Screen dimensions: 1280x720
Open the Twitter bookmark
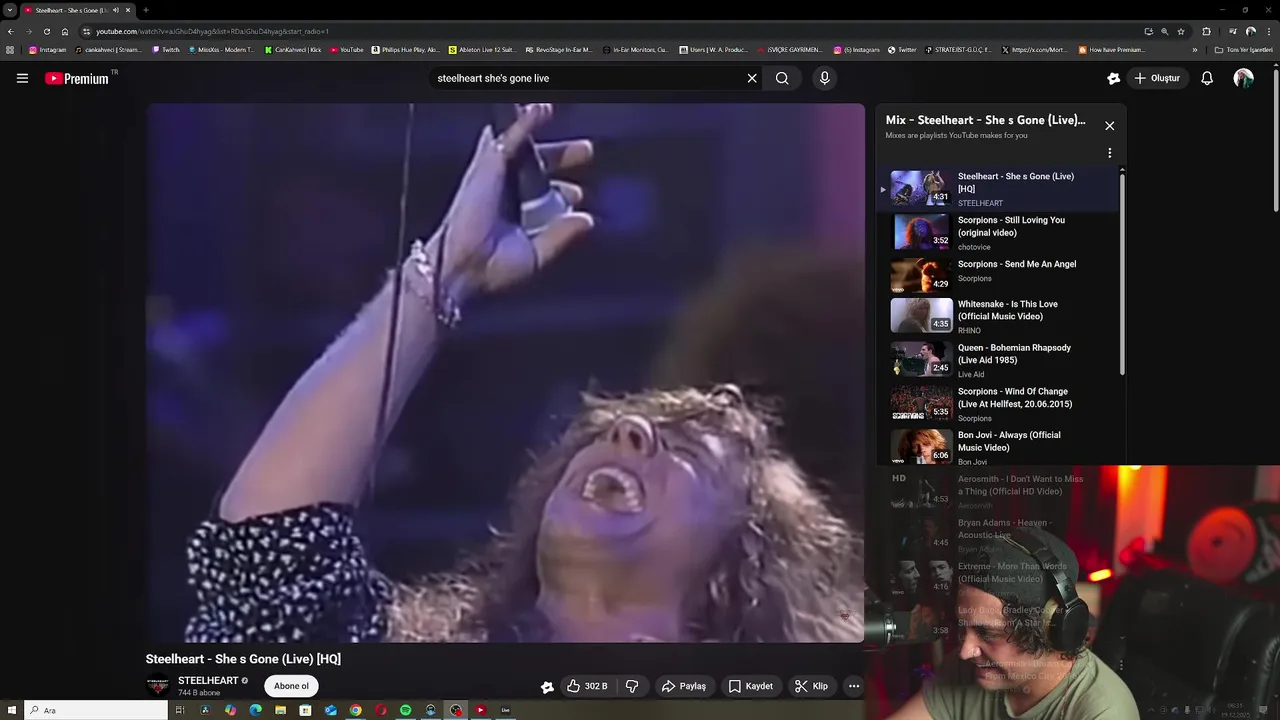pyautogui.click(x=902, y=49)
